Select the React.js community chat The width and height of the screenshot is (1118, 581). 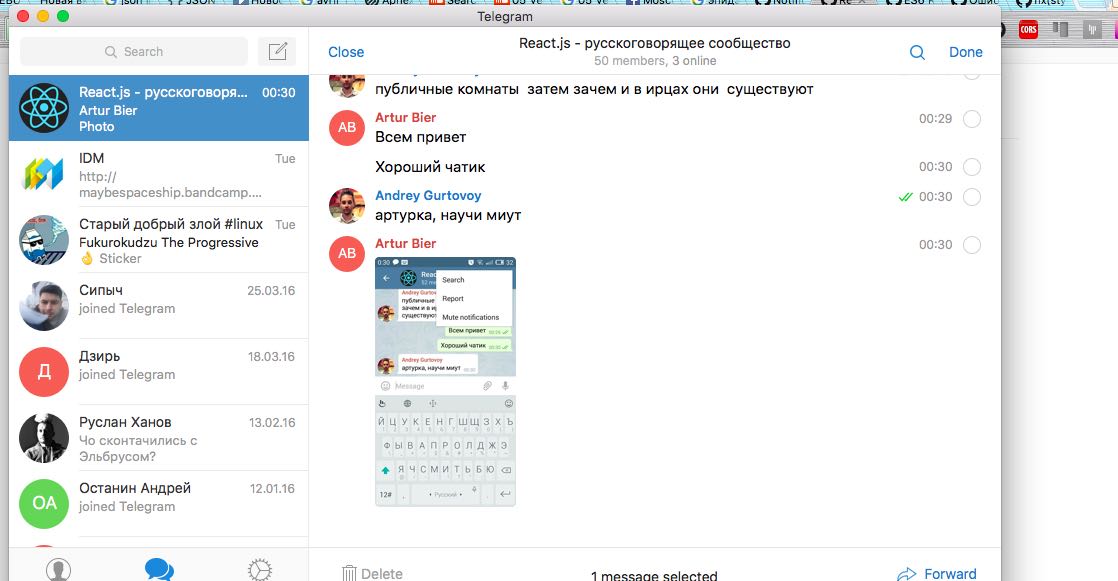pos(159,108)
